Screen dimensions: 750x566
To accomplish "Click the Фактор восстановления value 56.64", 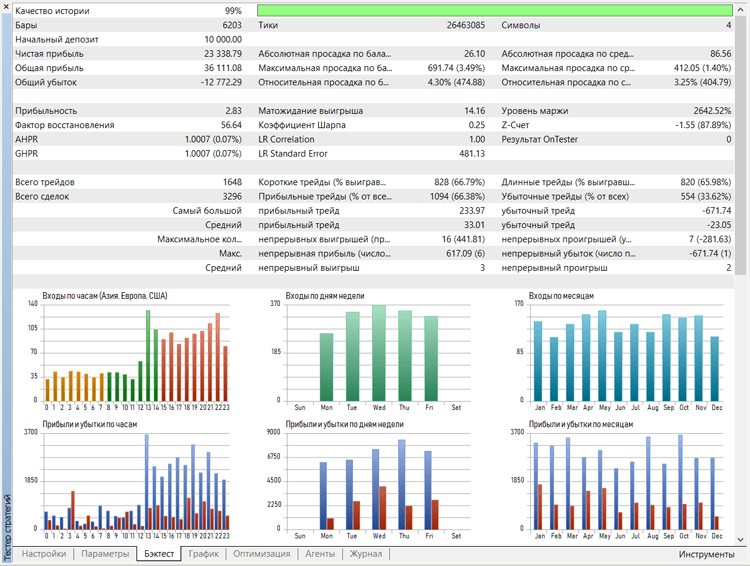I will tap(231, 125).
